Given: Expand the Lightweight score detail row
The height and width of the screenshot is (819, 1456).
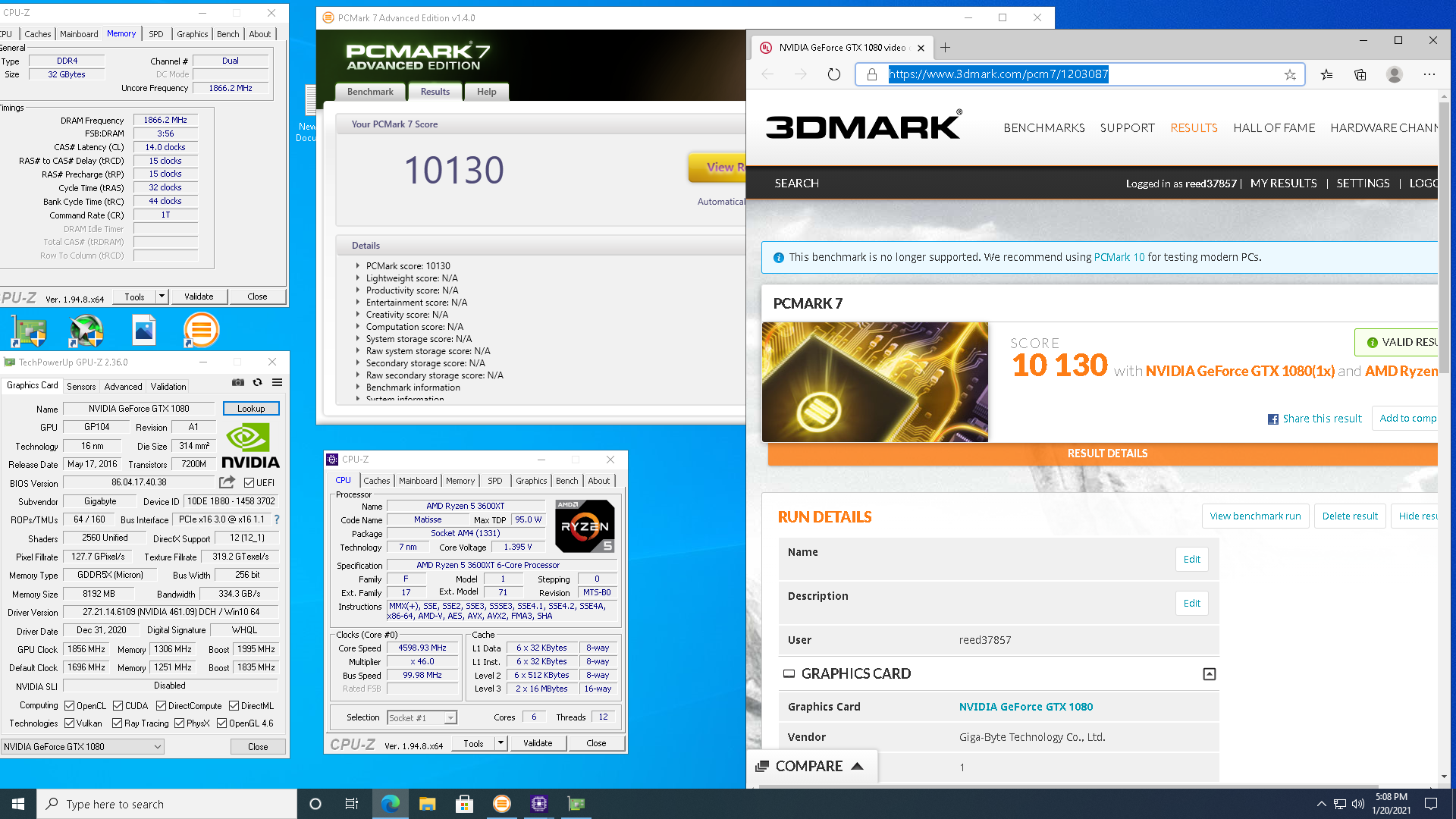Looking at the screenshot, I should pyautogui.click(x=358, y=278).
